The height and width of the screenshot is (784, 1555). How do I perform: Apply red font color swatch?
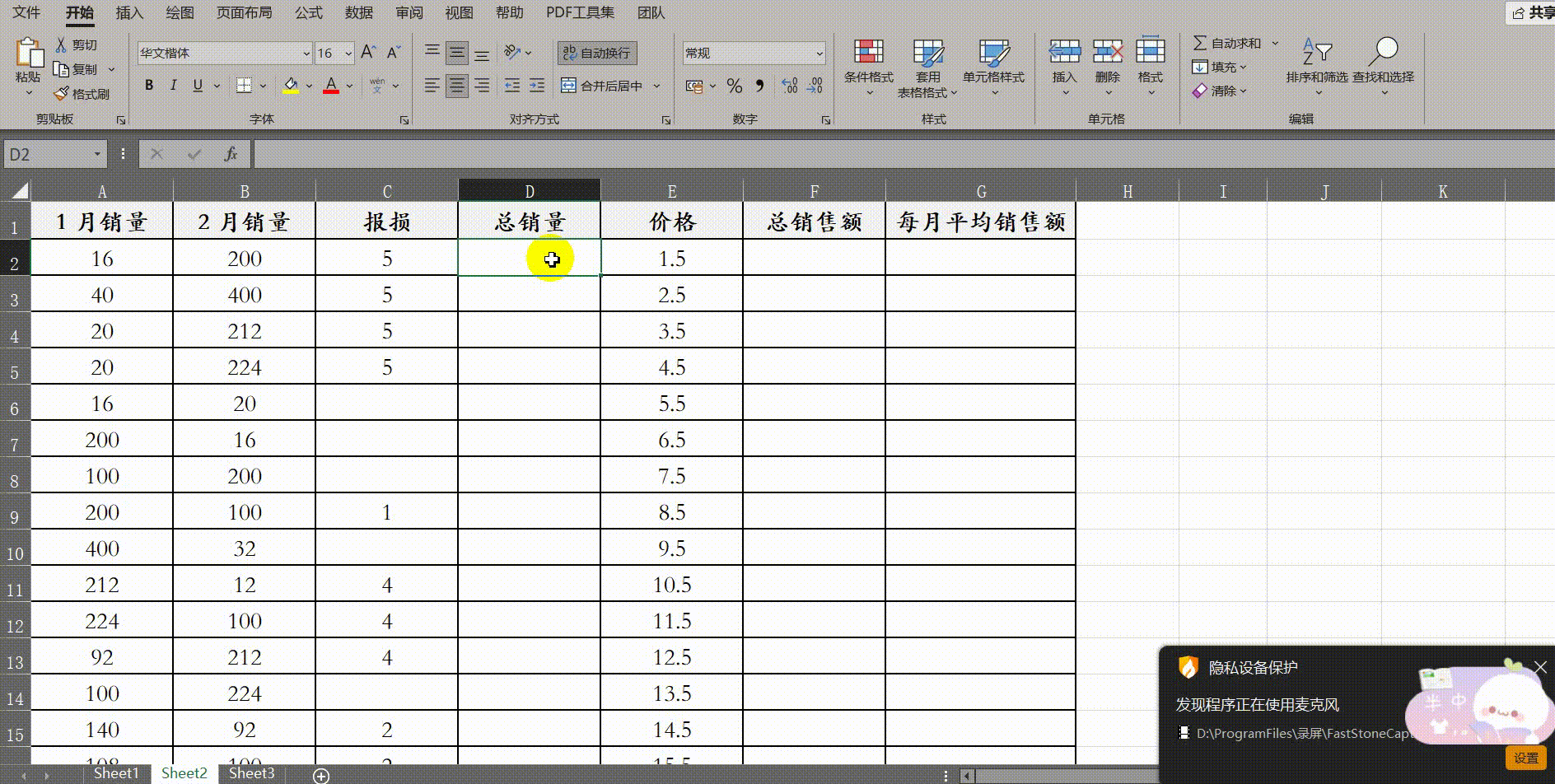[331, 86]
